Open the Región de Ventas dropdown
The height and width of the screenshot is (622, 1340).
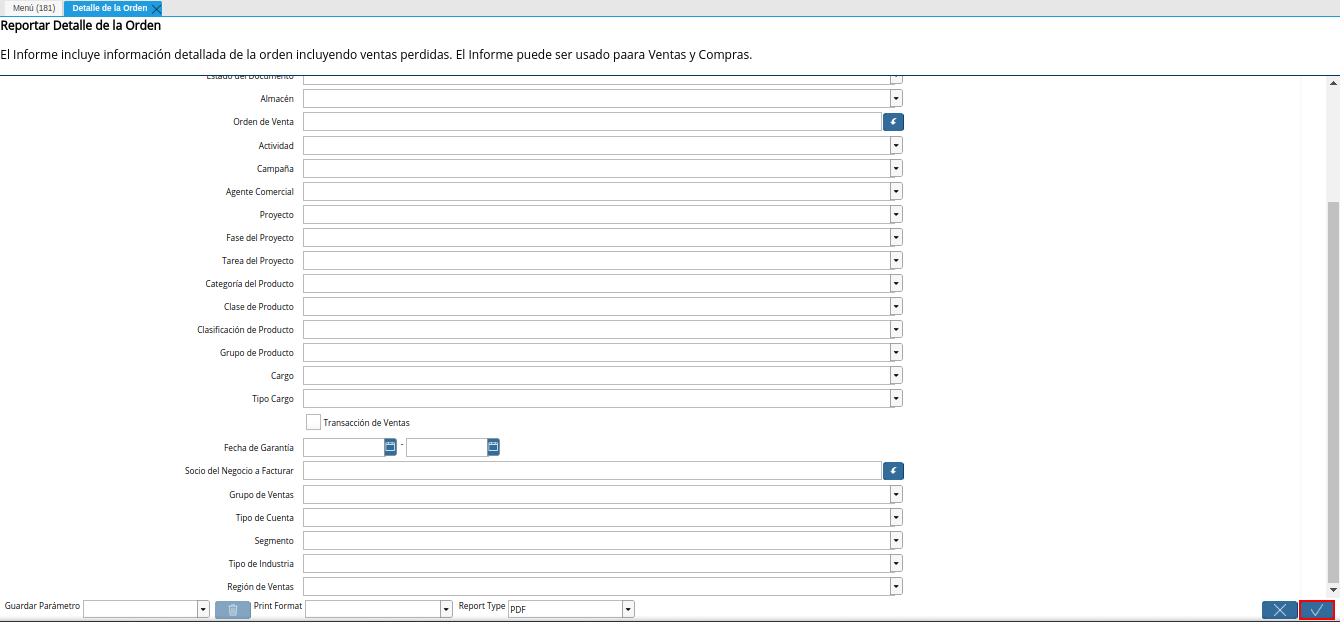[x=896, y=586]
